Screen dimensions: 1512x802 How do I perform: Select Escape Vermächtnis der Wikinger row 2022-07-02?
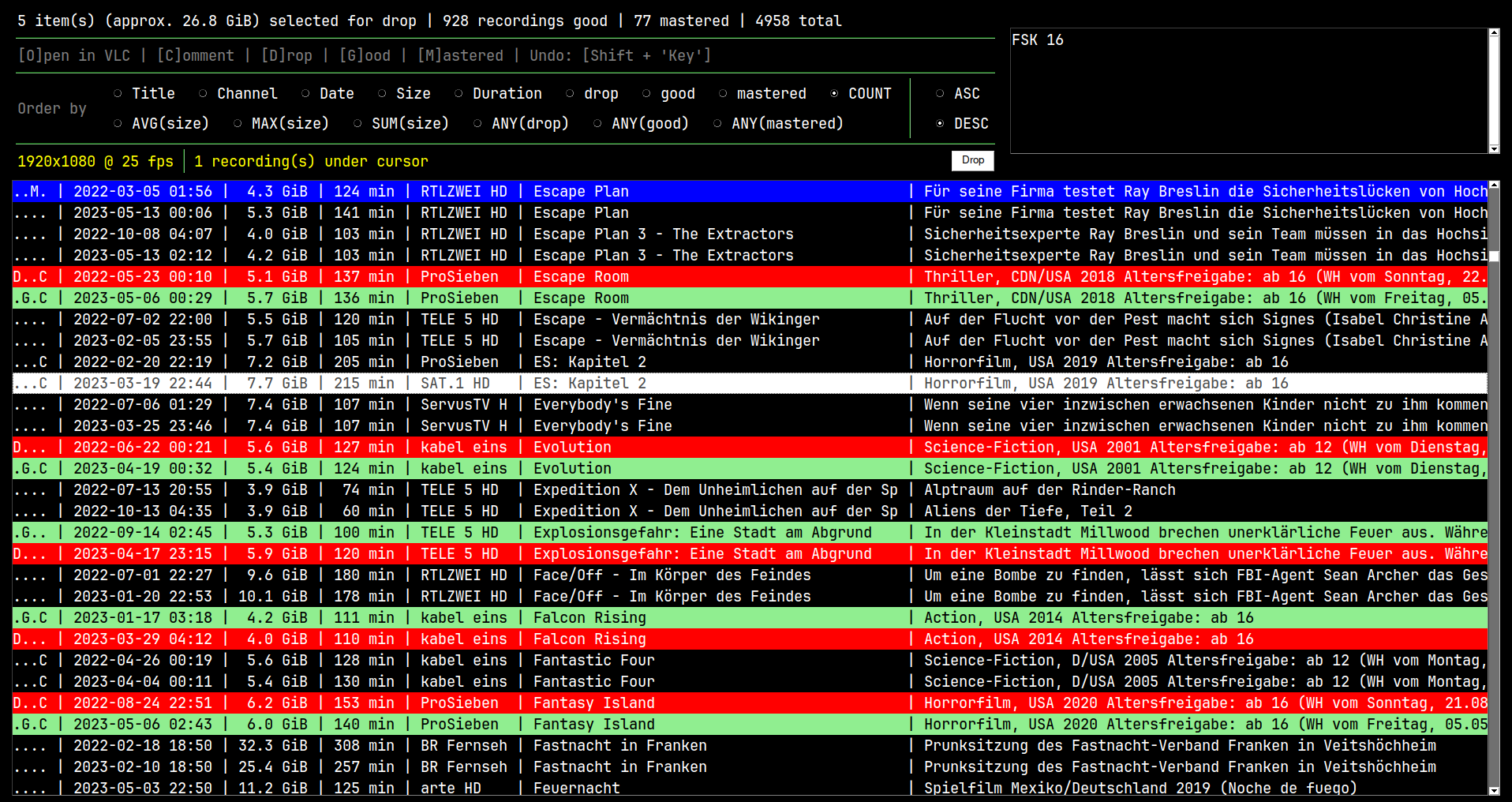coord(750,319)
